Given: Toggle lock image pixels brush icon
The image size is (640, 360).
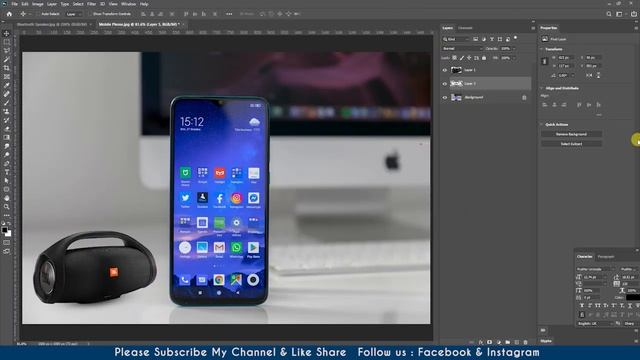Looking at the screenshot, I should (462, 58).
